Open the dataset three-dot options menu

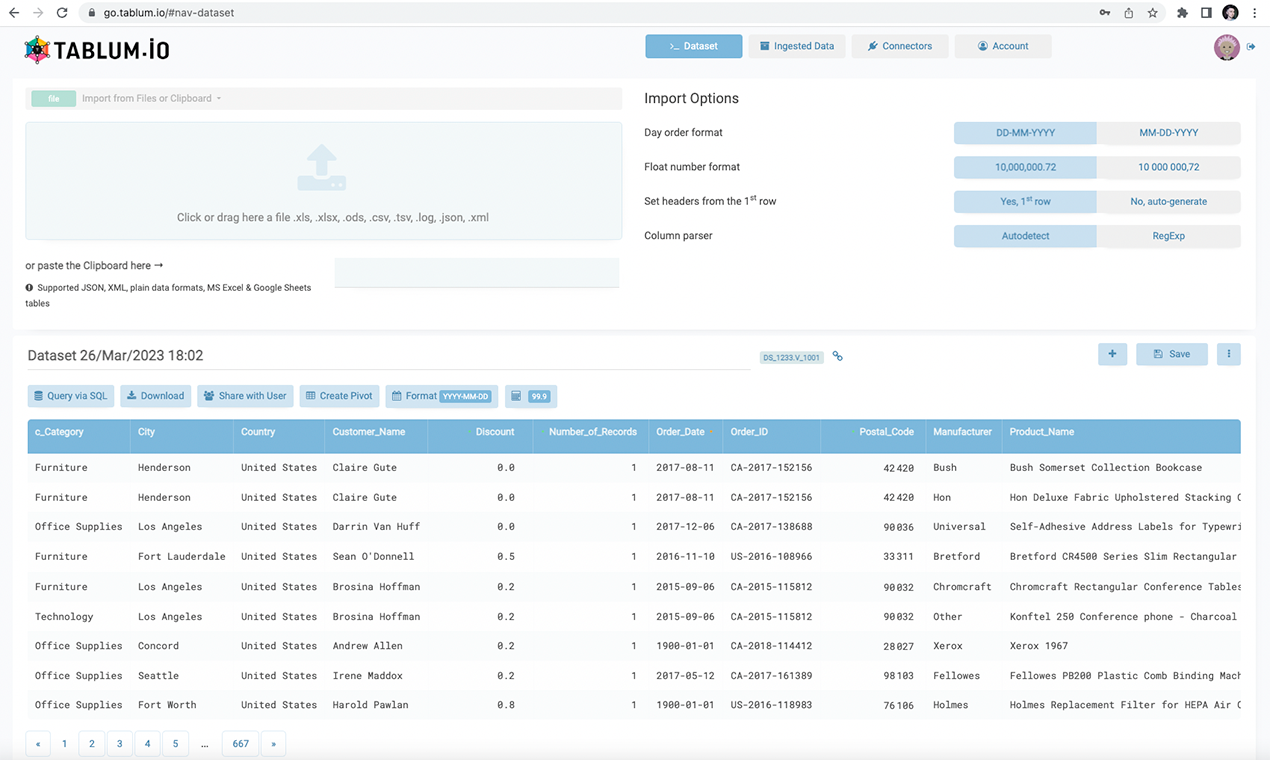1229,354
